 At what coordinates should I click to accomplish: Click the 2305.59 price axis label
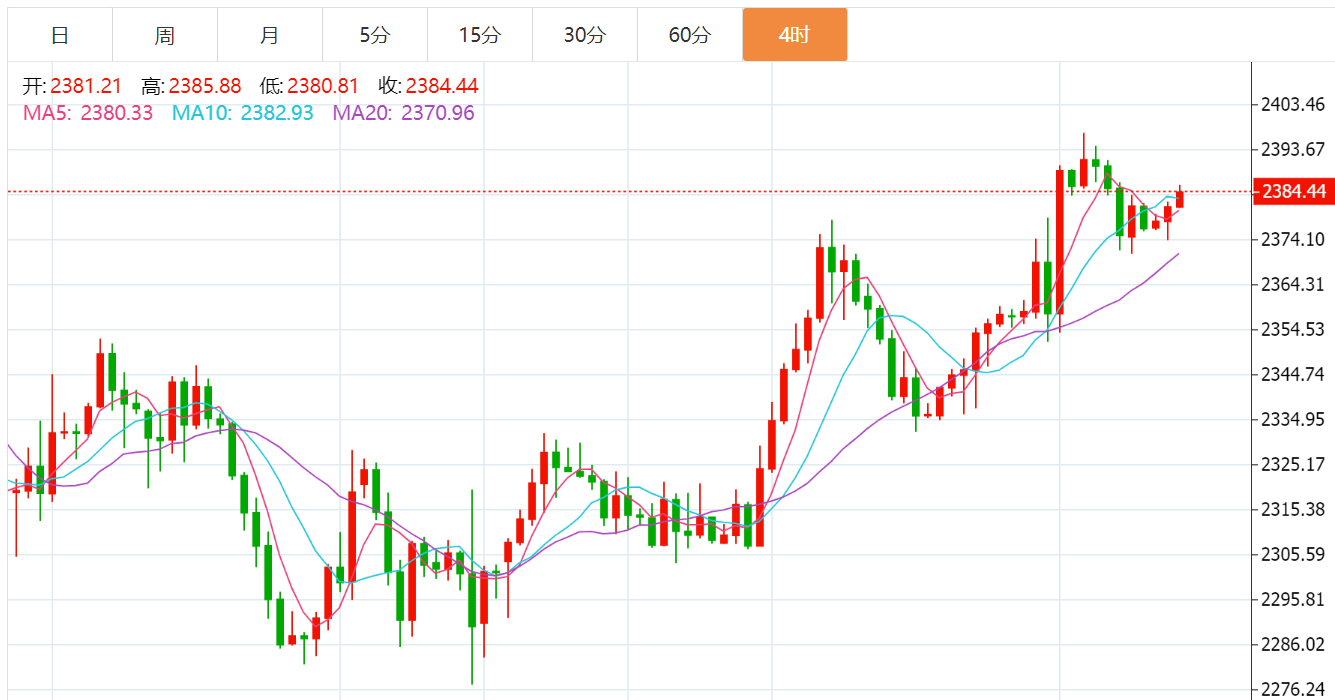point(1293,554)
